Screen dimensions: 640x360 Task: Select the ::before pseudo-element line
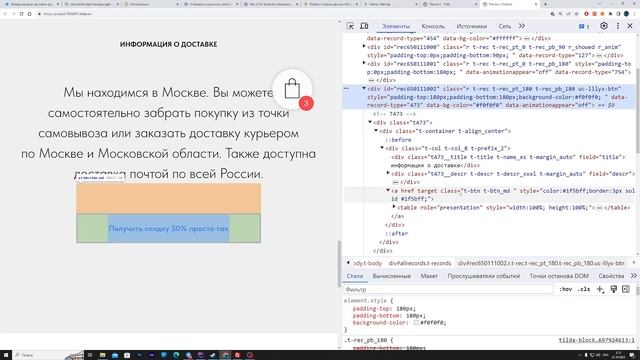coord(398,140)
